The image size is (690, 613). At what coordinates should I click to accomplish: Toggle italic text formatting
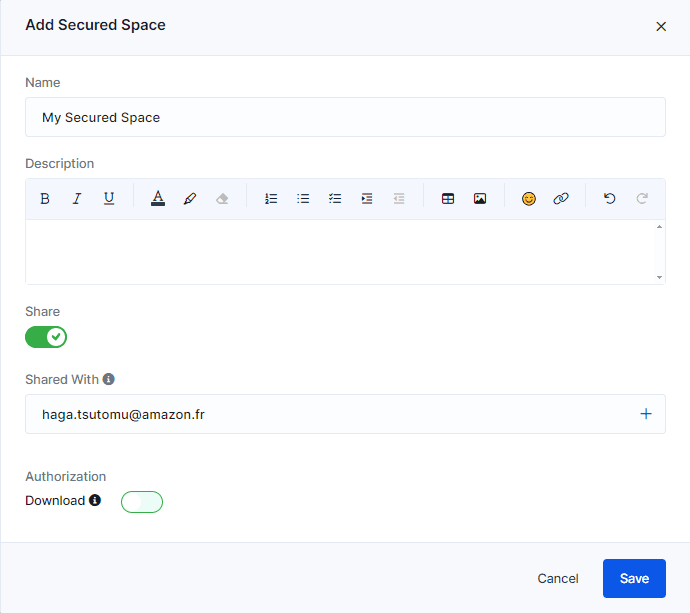[x=77, y=199]
